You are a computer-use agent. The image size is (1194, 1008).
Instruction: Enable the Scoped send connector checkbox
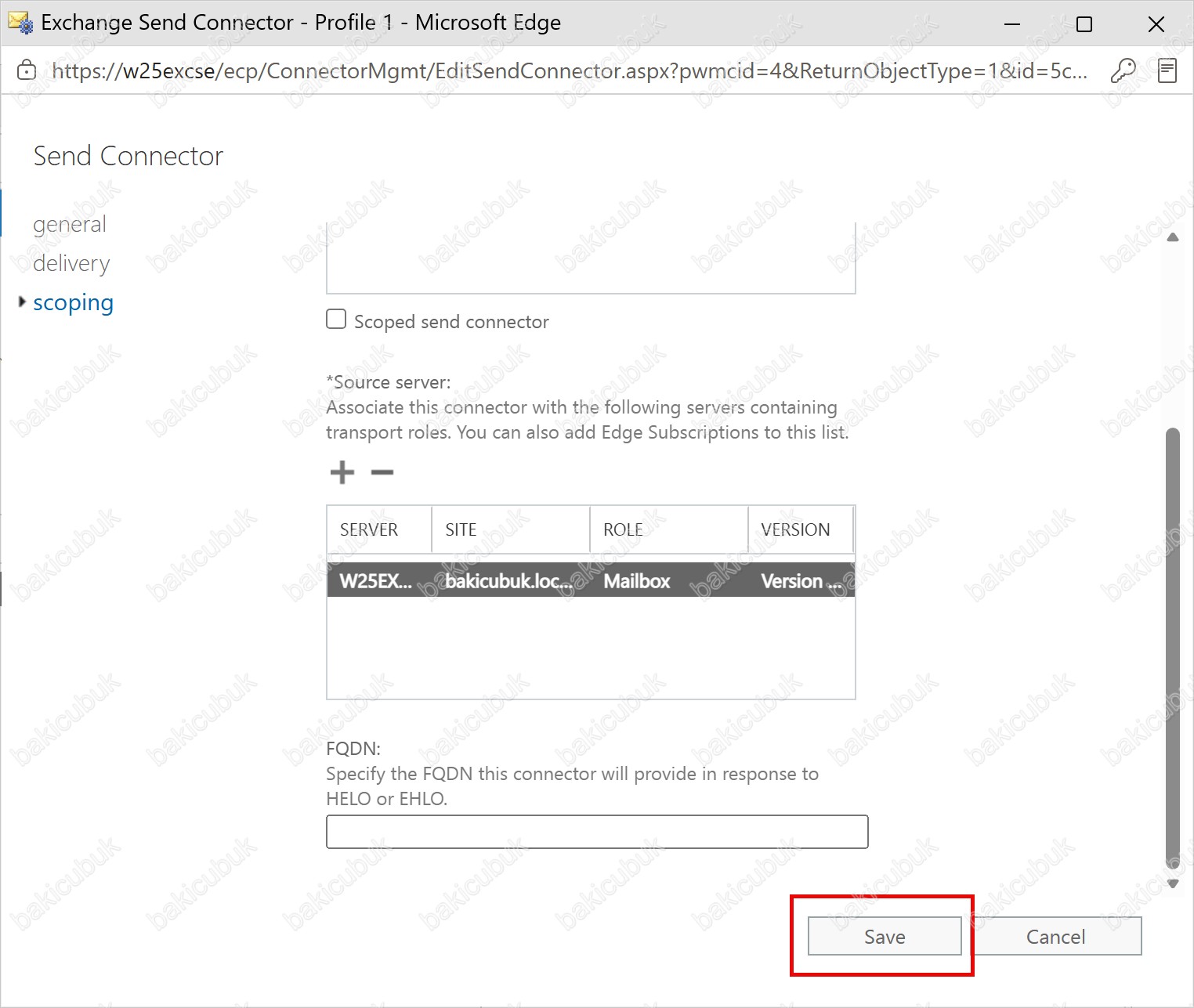[x=336, y=320]
